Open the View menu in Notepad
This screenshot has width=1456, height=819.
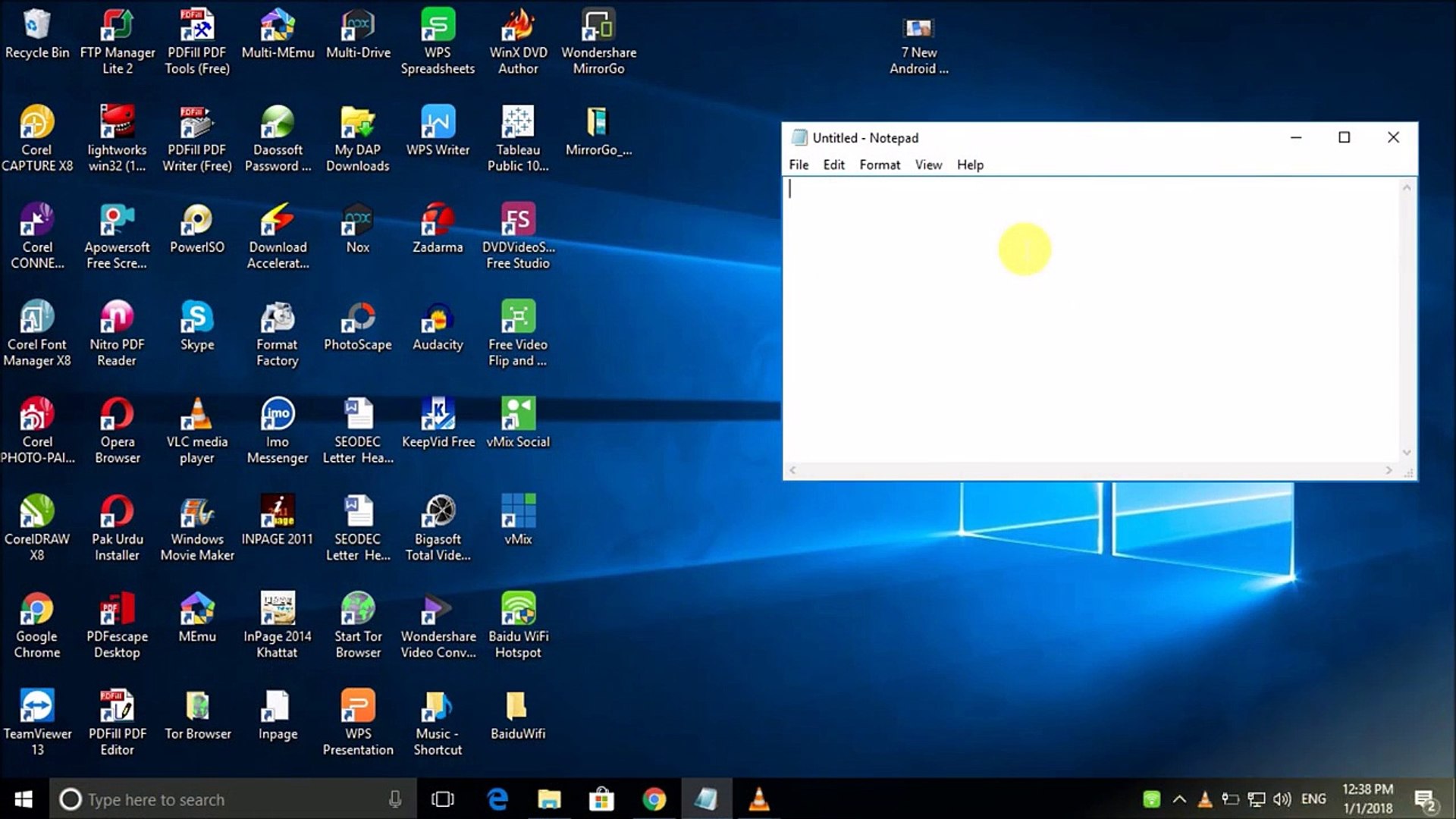(x=928, y=165)
